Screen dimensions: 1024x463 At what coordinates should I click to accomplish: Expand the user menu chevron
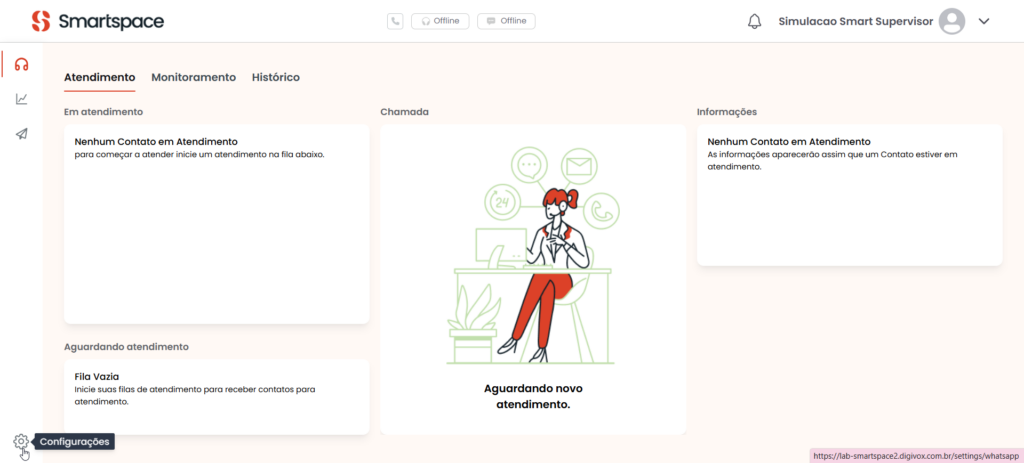tap(984, 21)
